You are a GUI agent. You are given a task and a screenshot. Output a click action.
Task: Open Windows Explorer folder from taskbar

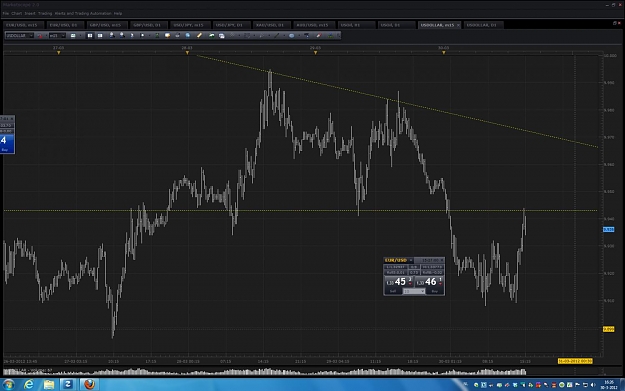pyautogui.click(x=48, y=384)
